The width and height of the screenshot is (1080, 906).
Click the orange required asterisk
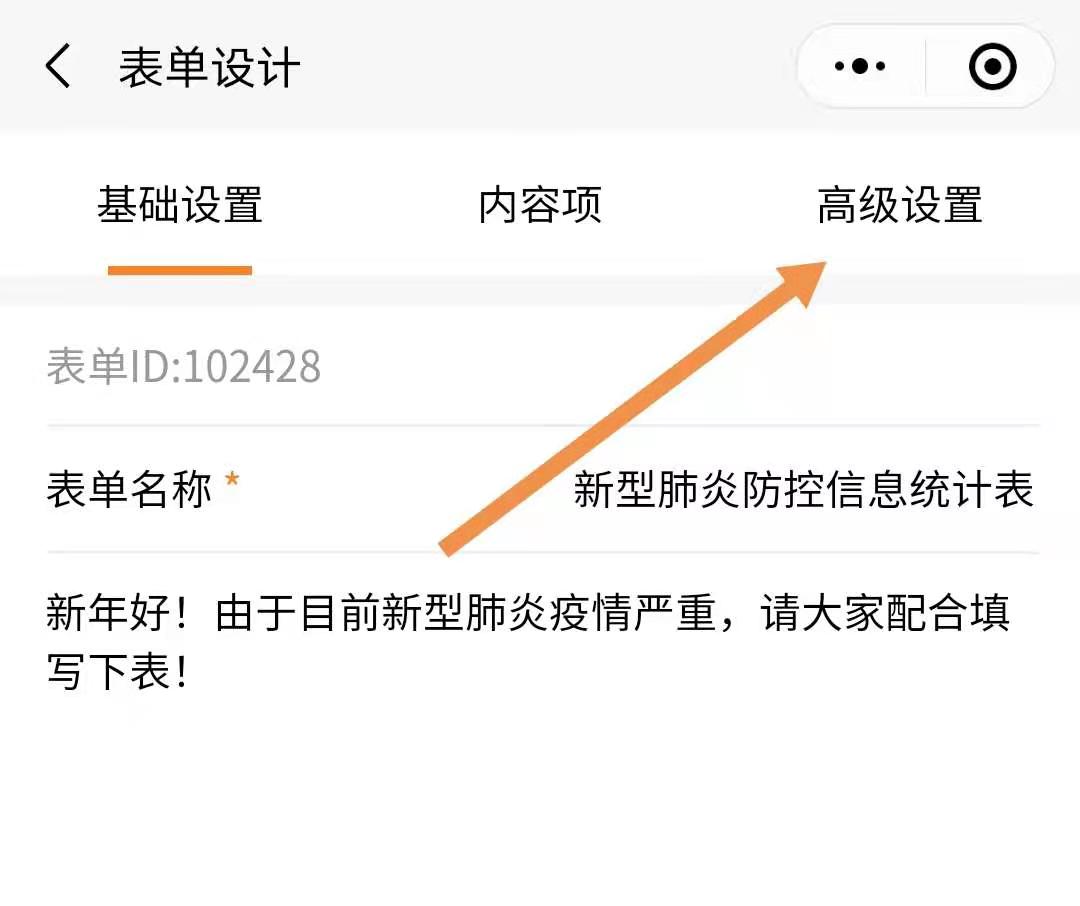coord(232,479)
